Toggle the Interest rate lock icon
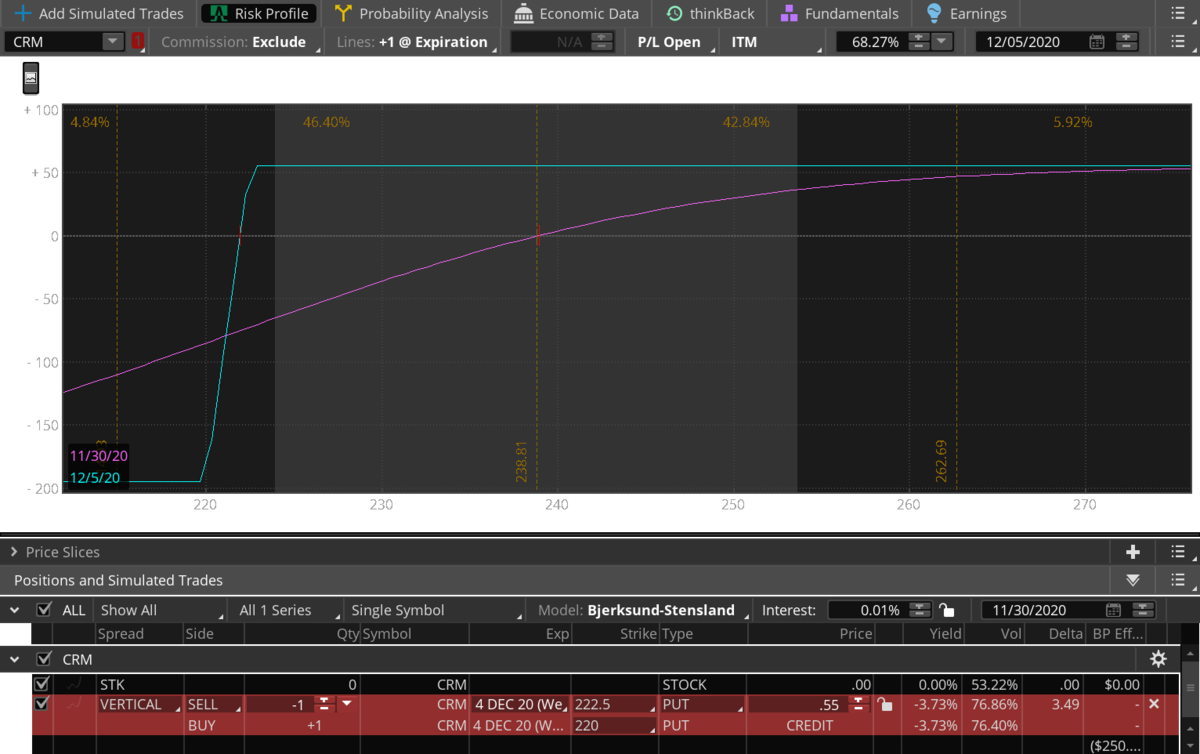Viewport: 1200px width, 754px height. [x=947, y=610]
